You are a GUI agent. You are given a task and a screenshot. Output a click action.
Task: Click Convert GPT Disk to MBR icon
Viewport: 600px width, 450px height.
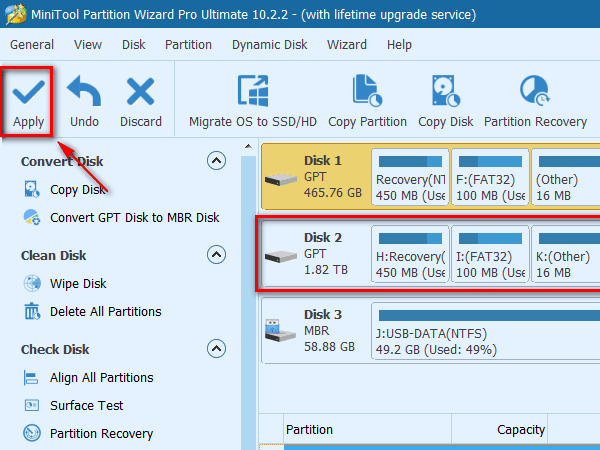point(32,217)
